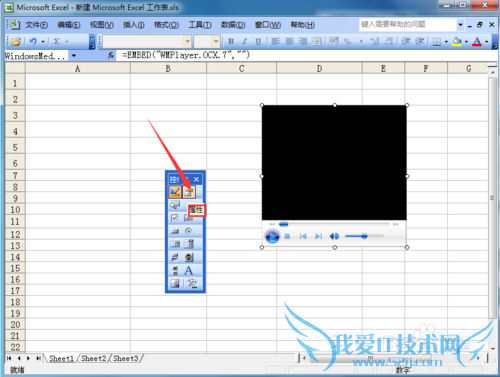Image resolution: width=500 pixels, height=377 pixels.
Task: Apply Comma style format
Action: click(x=361, y=41)
